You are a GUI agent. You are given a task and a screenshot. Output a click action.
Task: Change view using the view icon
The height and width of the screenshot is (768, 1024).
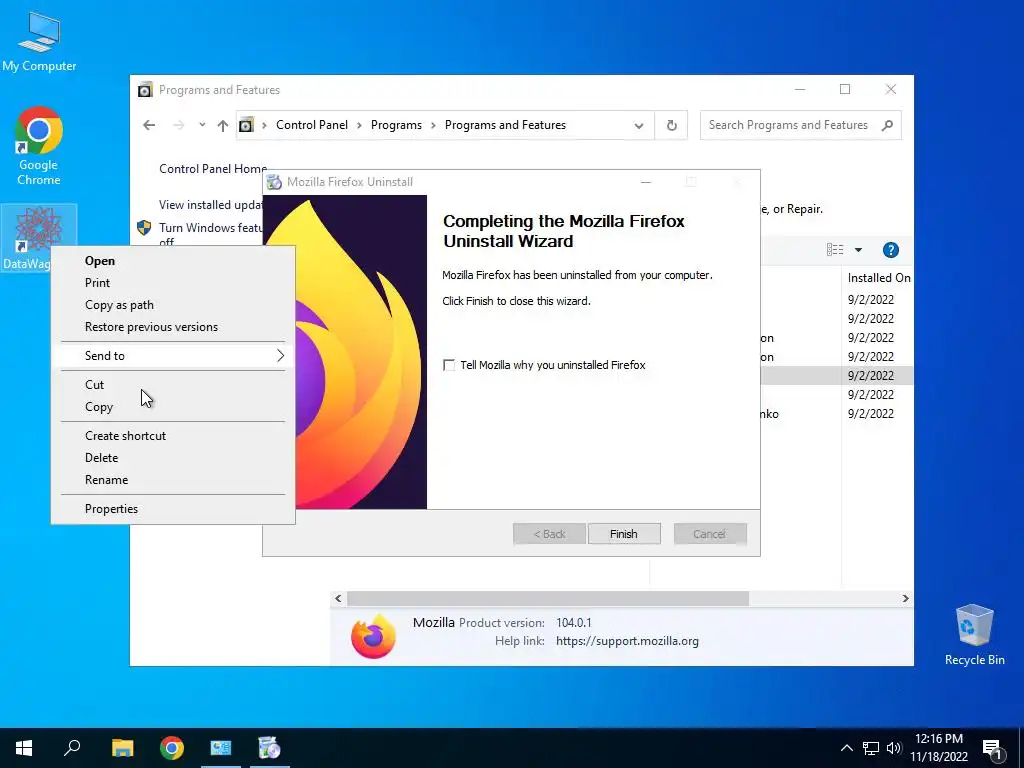pos(835,249)
